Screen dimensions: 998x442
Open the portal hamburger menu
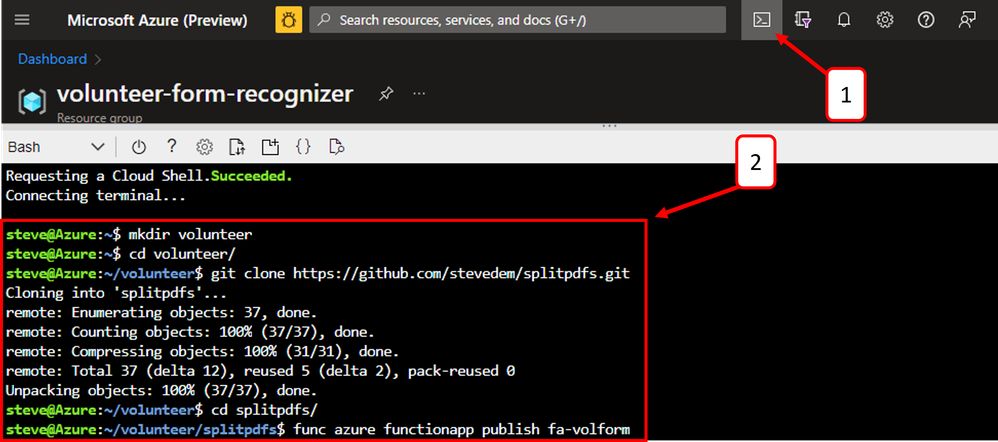[x=22, y=20]
